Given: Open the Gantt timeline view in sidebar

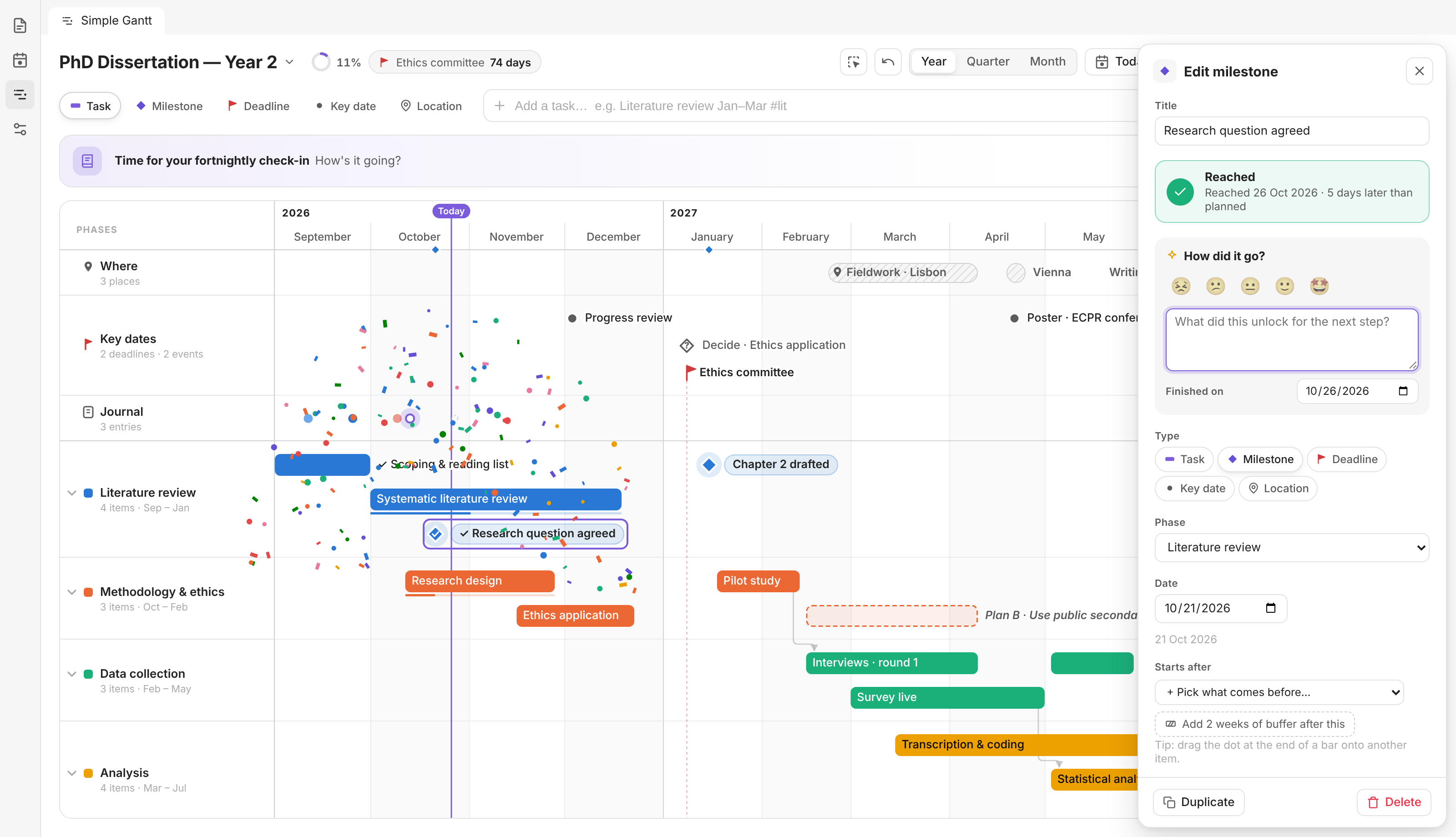Looking at the screenshot, I should (20, 94).
